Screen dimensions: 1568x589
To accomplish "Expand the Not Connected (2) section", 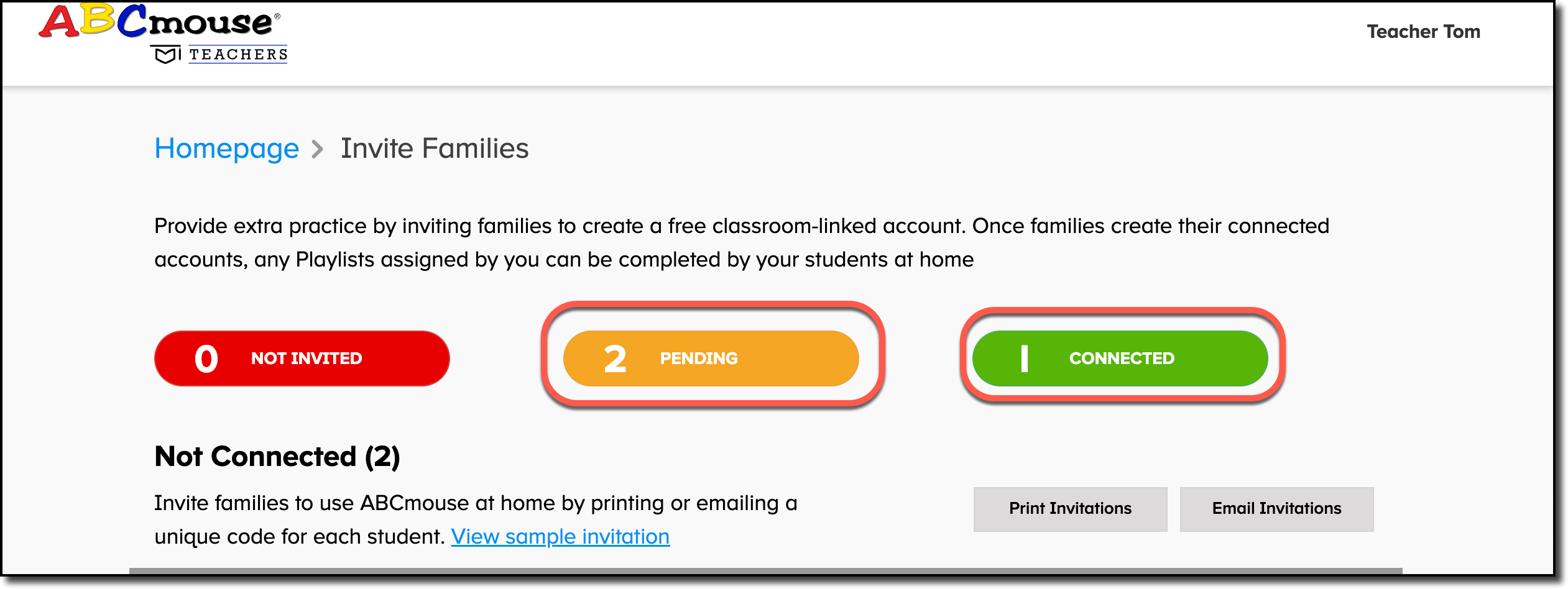I will [x=276, y=456].
